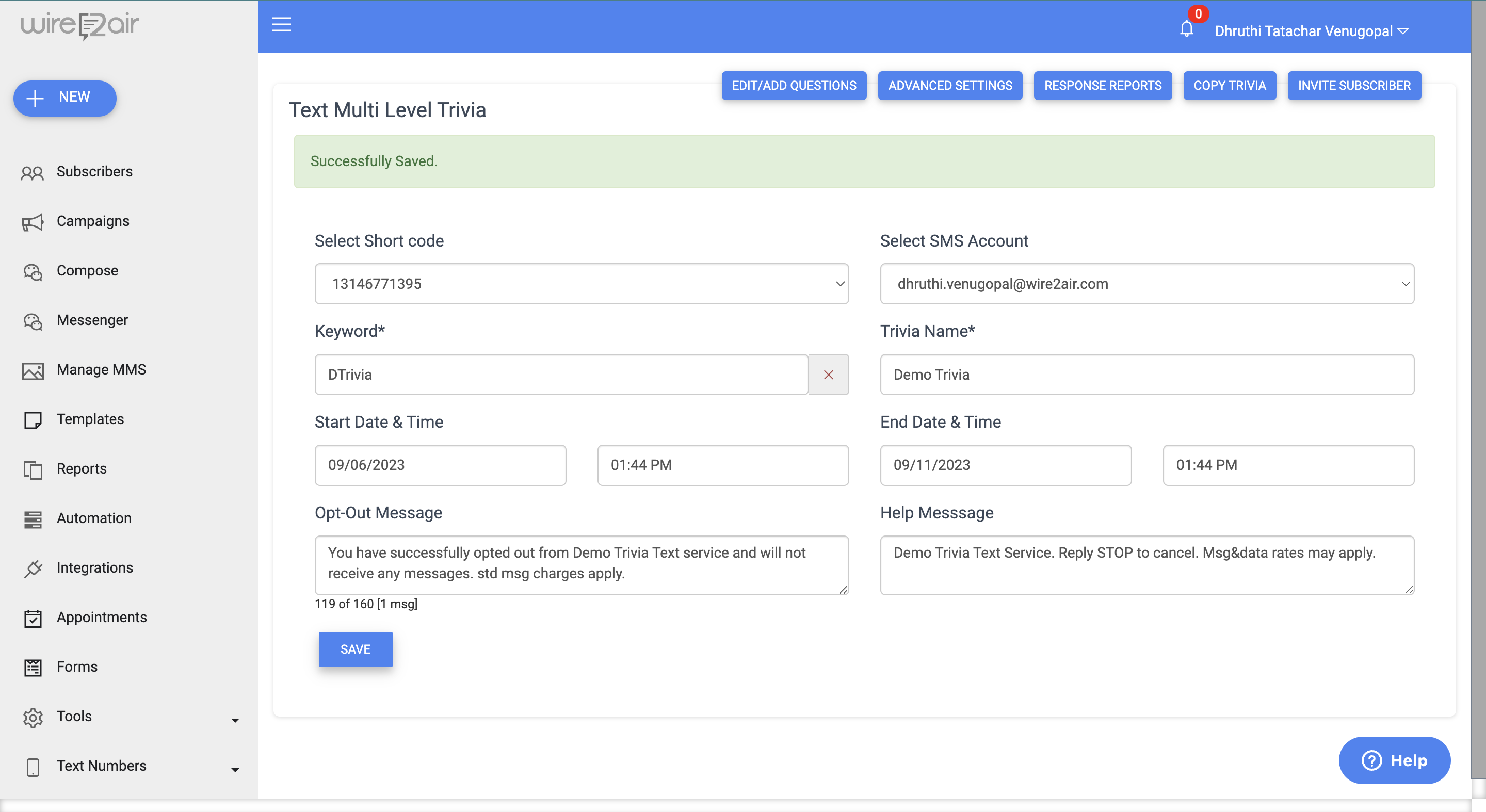Open the Select SMS Account dropdown
This screenshot has height=812, width=1486.
(x=1146, y=284)
